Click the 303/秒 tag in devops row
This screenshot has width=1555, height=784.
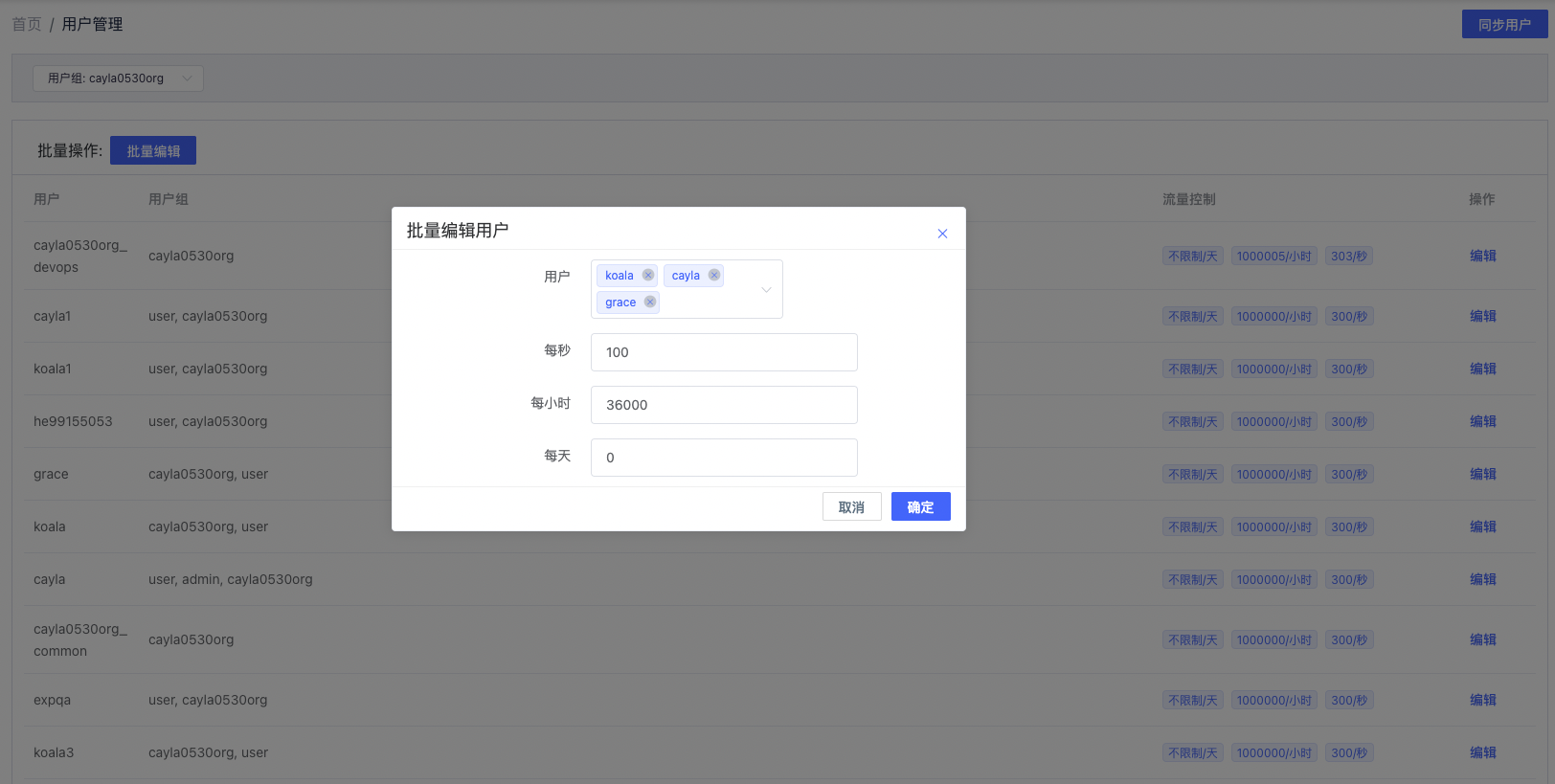pos(1349,256)
